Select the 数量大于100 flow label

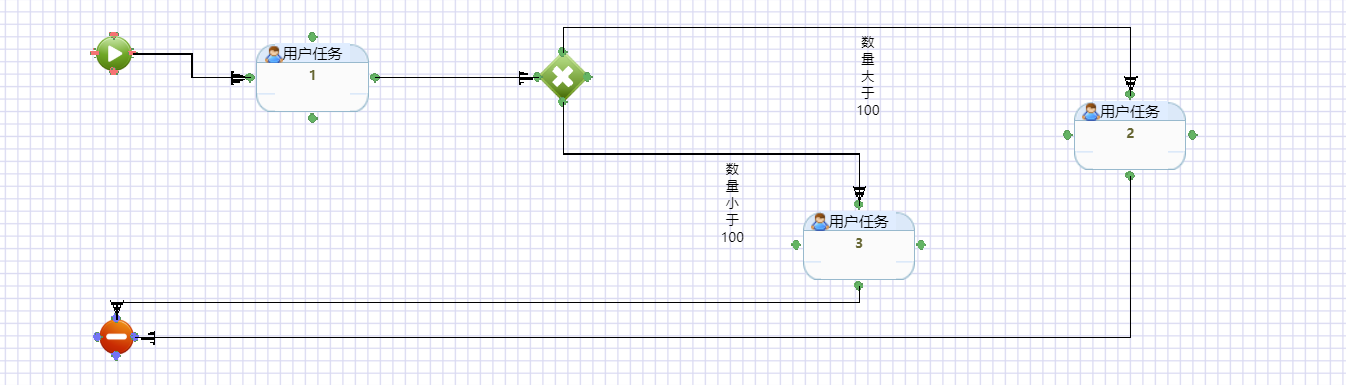[868, 76]
